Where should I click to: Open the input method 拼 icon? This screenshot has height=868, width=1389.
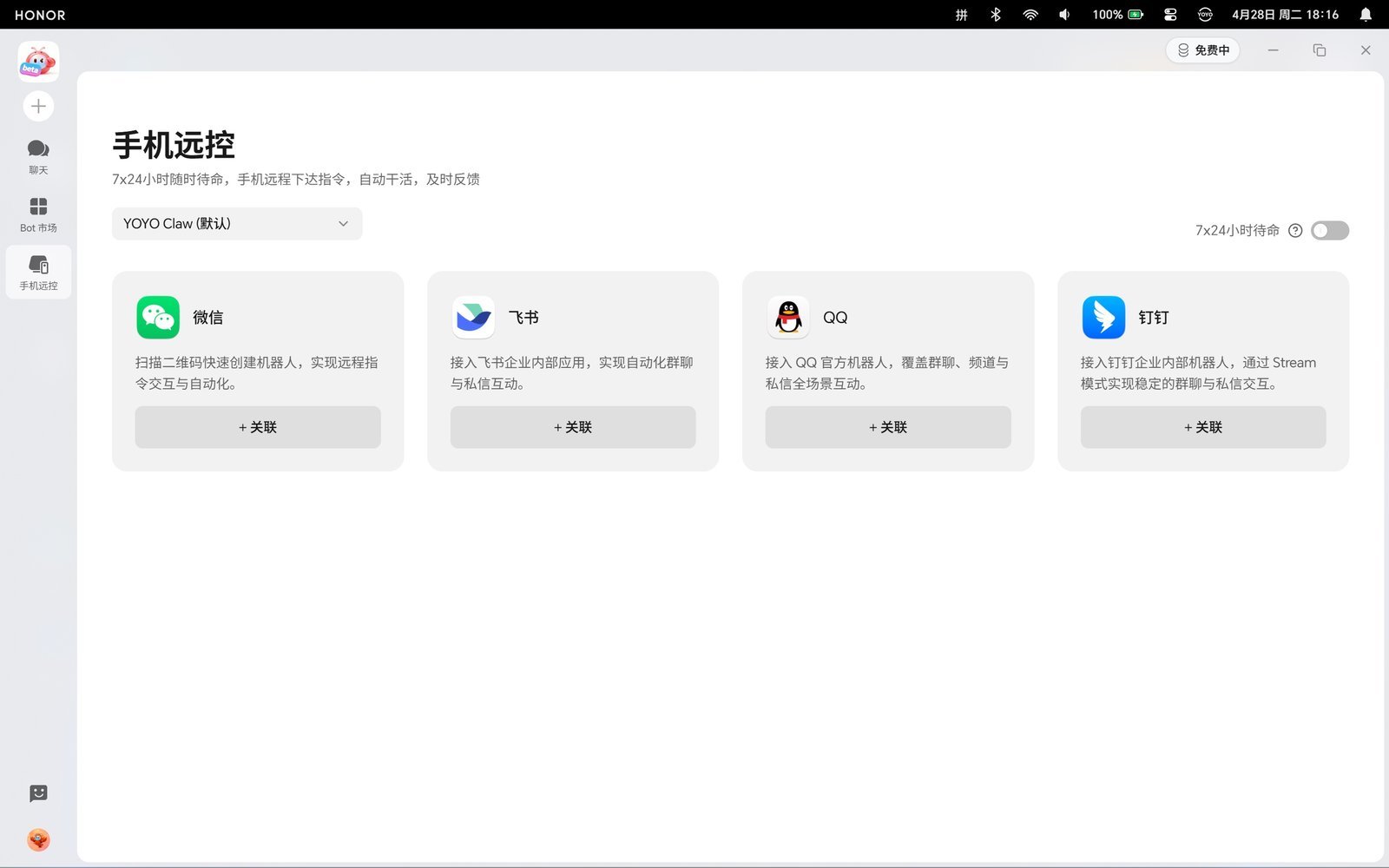pos(962,15)
